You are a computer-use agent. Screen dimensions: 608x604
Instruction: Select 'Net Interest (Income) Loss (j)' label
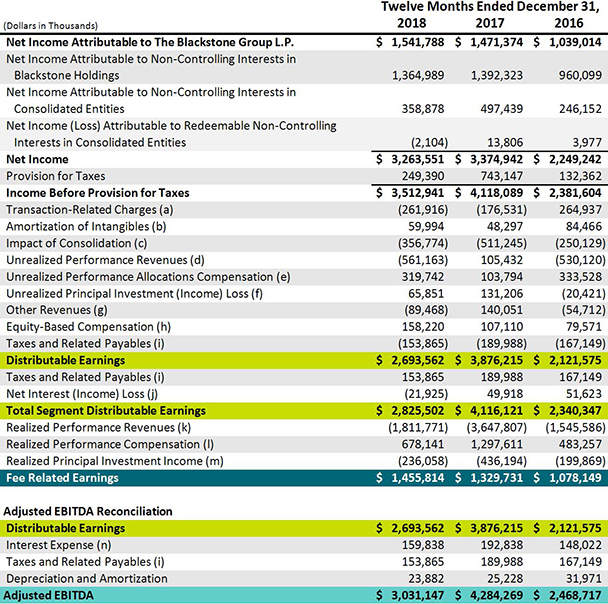click(x=82, y=394)
